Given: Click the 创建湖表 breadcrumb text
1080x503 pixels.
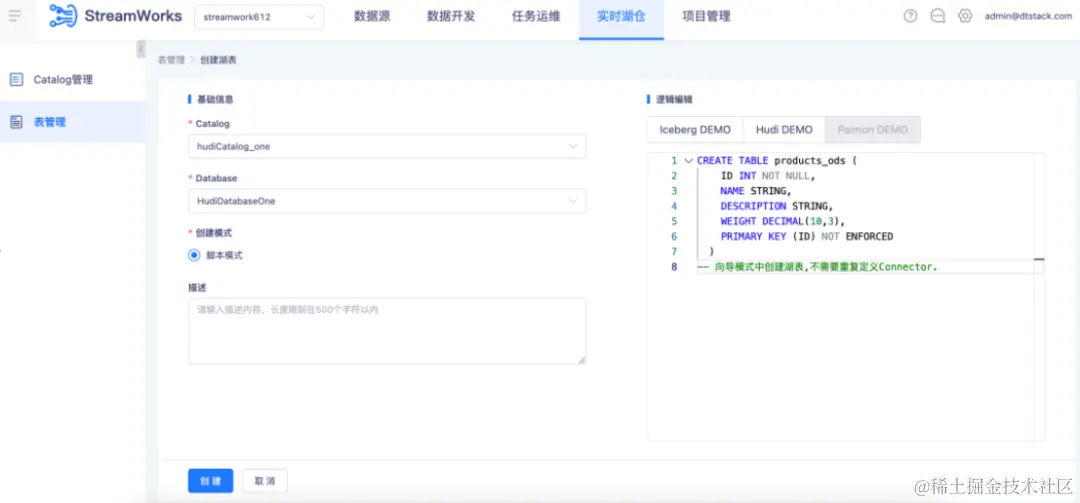Looking at the screenshot, I should pyautogui.click(x=218, y=60).
